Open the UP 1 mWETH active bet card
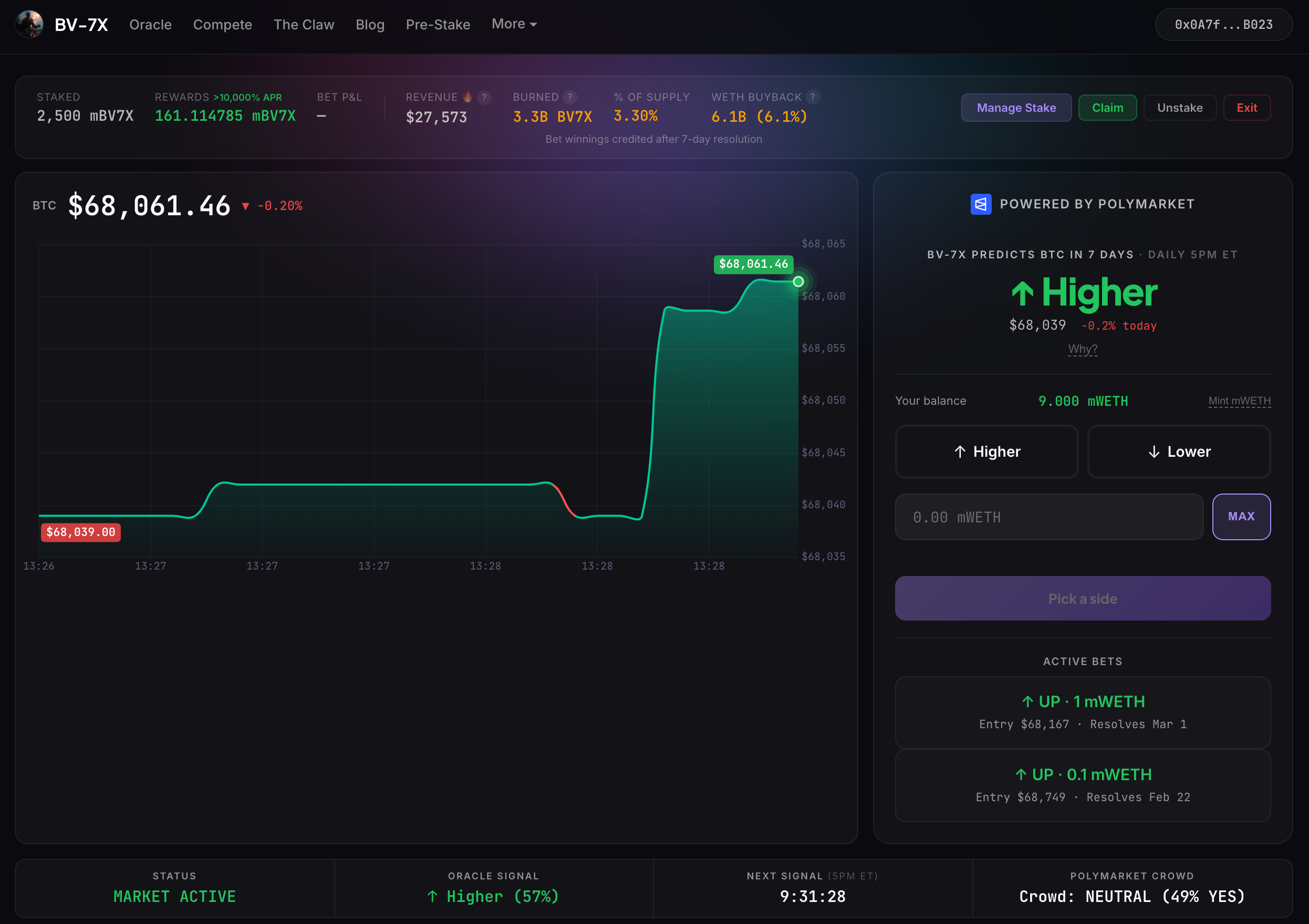 [x=1082, y=712]
